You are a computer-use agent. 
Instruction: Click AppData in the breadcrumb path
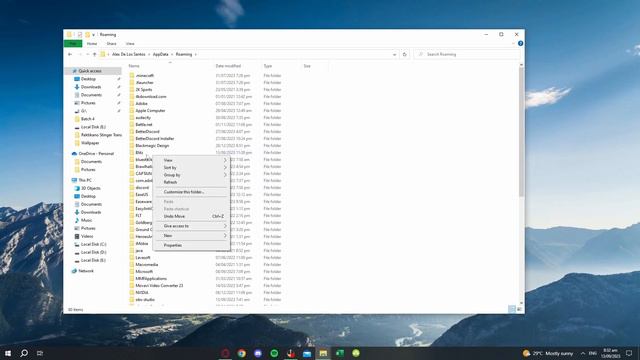[x=160, y=54]
